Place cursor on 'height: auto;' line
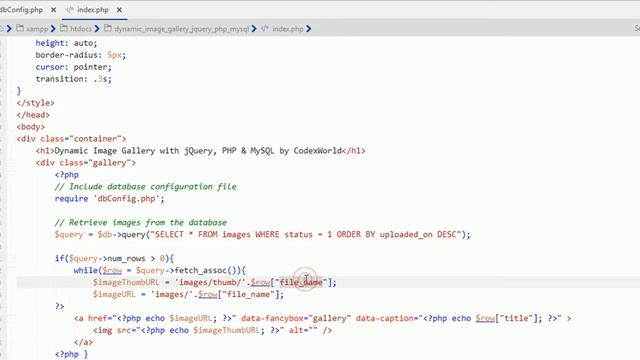The image size is (640, 360). click(67, 43)
